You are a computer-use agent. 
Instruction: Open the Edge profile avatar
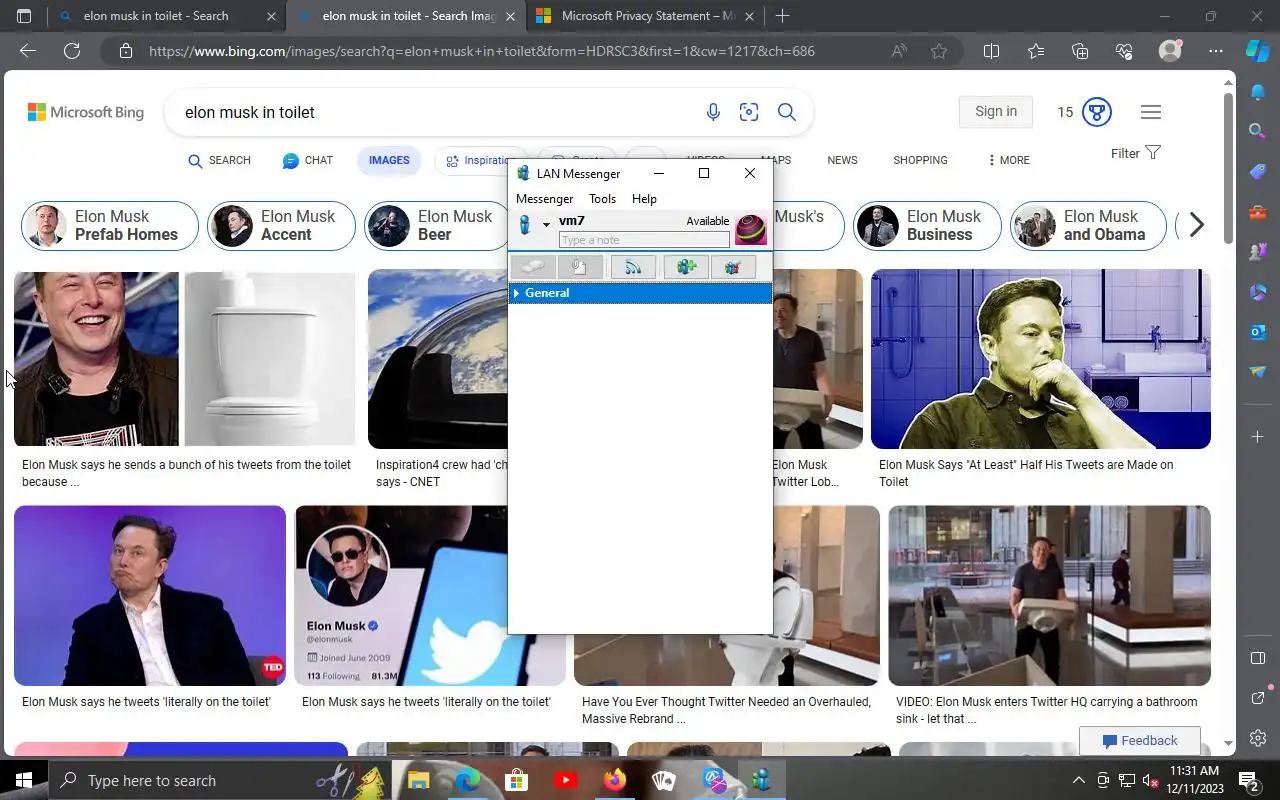tap(1170, 51)
